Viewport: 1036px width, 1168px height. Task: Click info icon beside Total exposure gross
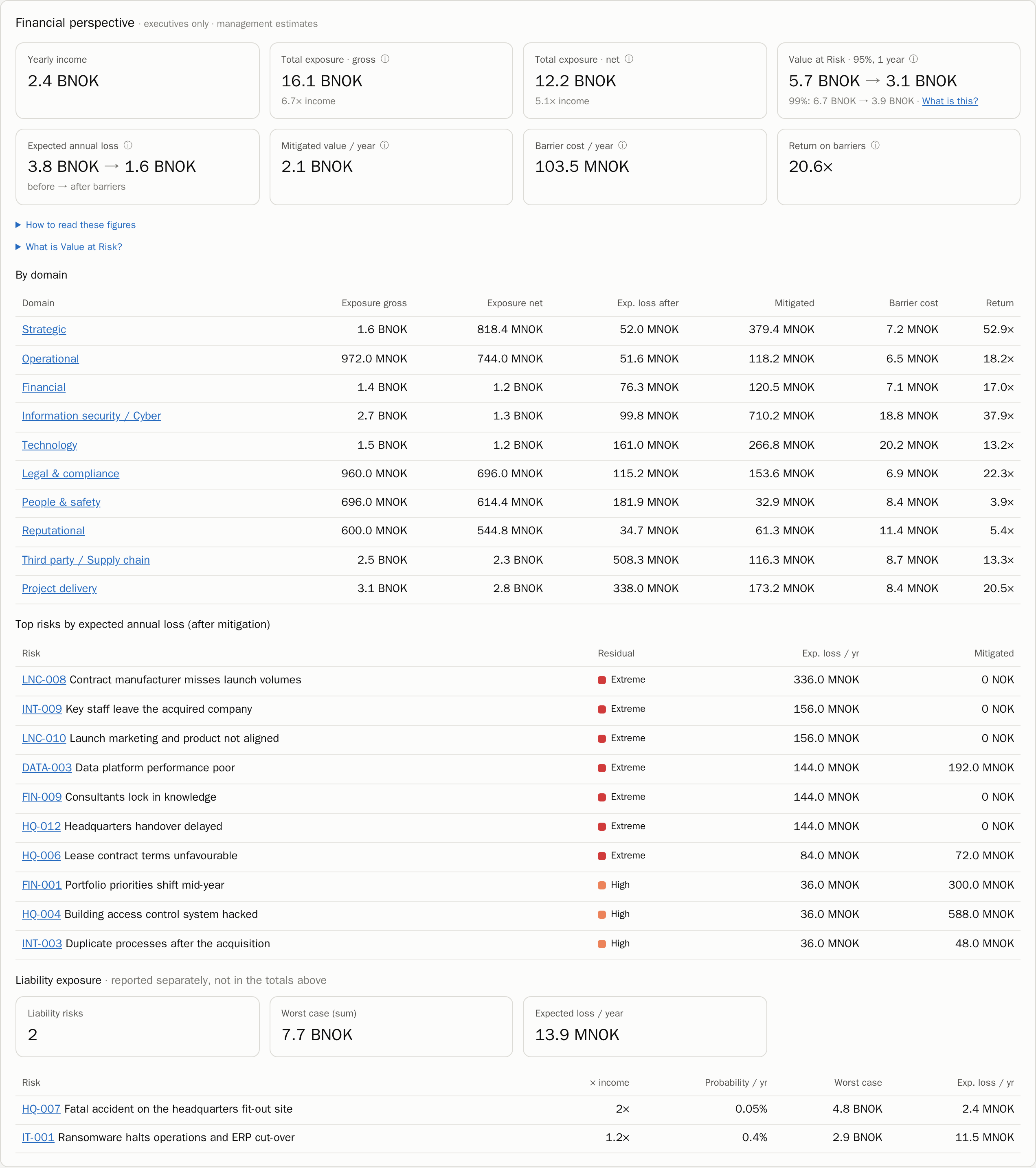(x=385, y=59)
